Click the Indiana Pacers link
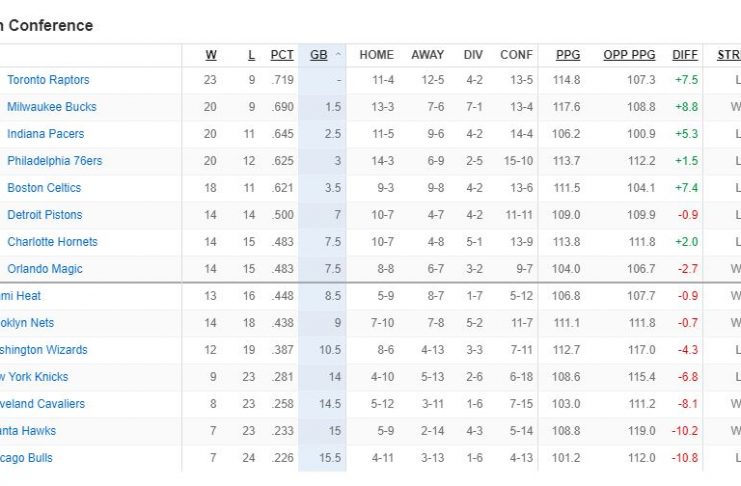The height and width of the screenshot is (486, 741). point(45,134)
